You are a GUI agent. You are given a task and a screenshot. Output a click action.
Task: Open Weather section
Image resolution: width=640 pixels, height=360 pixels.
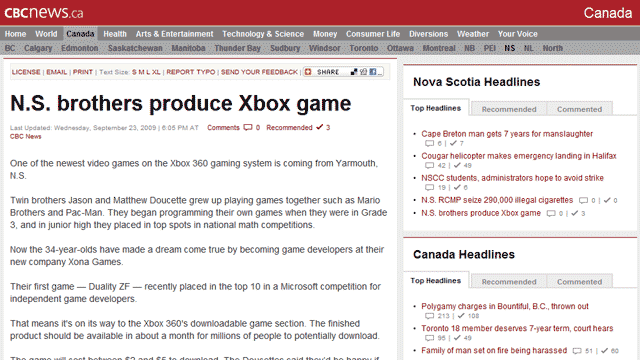473,34
